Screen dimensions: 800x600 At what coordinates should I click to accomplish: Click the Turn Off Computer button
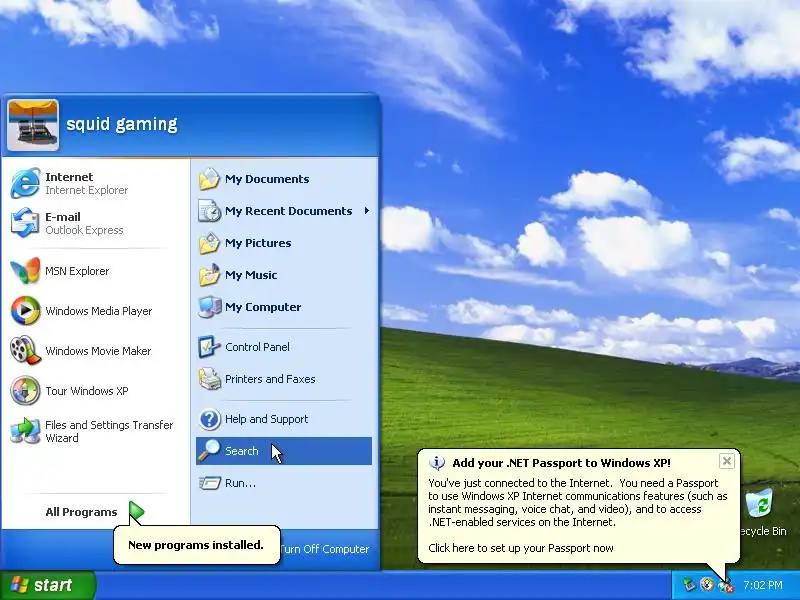[323, 549]
